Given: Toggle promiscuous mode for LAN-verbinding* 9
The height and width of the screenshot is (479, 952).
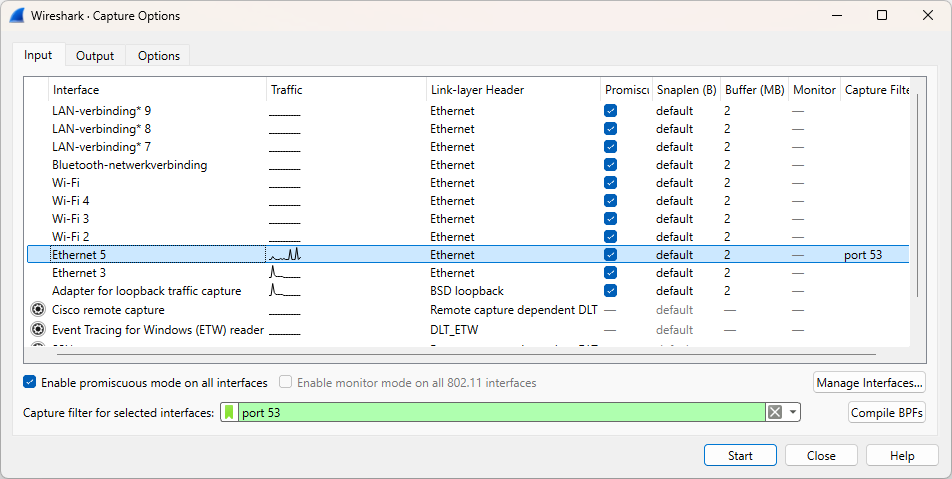Looking at the screenshot, I should pos(611,110).
